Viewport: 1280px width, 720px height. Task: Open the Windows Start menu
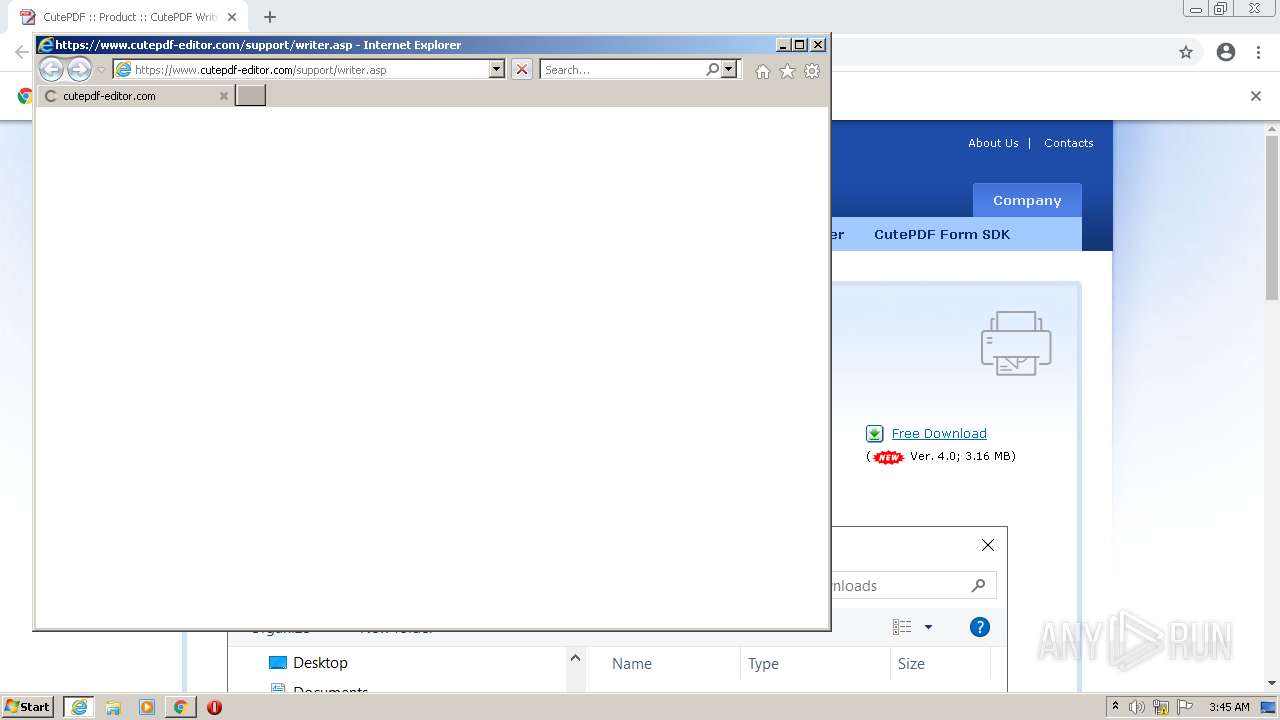pos(27,706)
